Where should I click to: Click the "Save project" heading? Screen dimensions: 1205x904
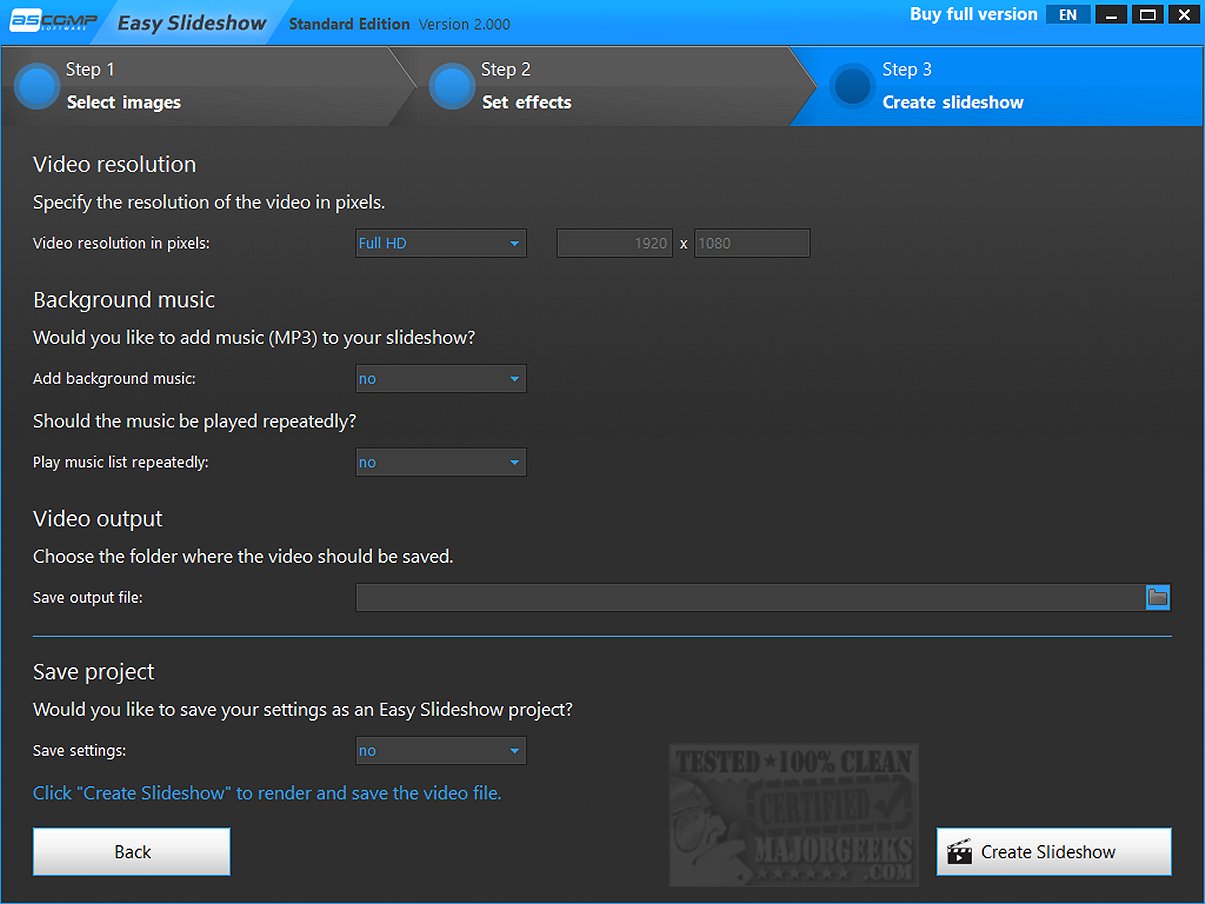coord(94,672)
